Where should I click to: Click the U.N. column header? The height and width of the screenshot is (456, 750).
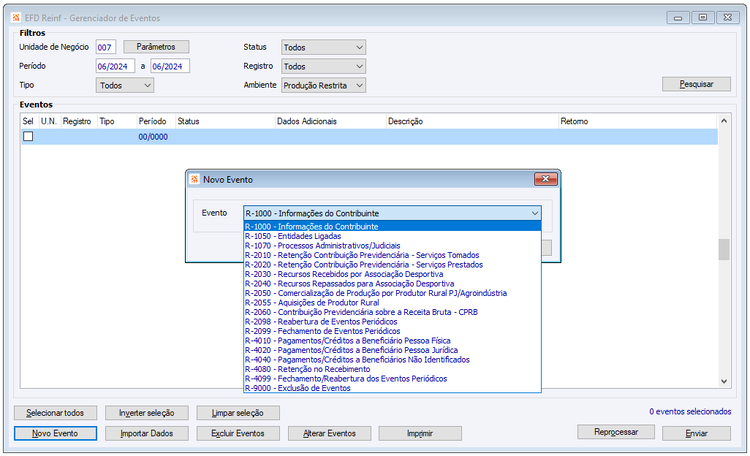pyautogui.click(x=49, y=122)
